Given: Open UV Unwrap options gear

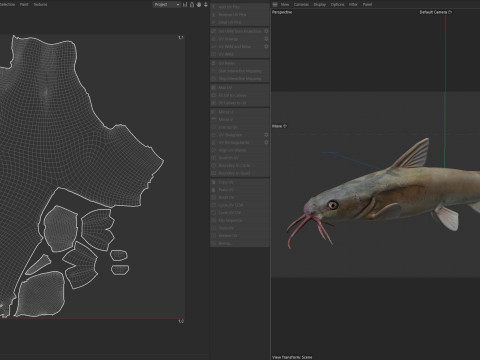Looking at the screenshot, I should click(x=266, y=39).
